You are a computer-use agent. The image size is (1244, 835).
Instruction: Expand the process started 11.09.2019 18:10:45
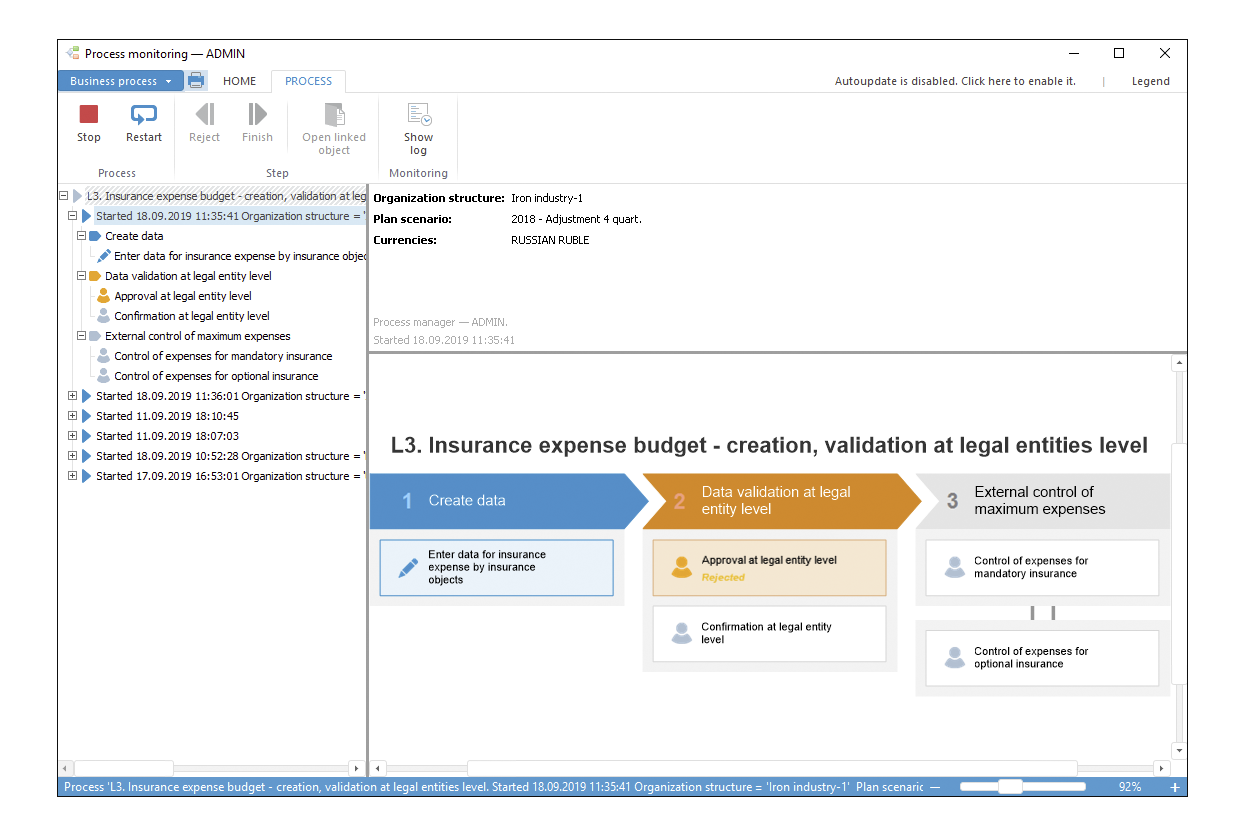coord(73,416)
